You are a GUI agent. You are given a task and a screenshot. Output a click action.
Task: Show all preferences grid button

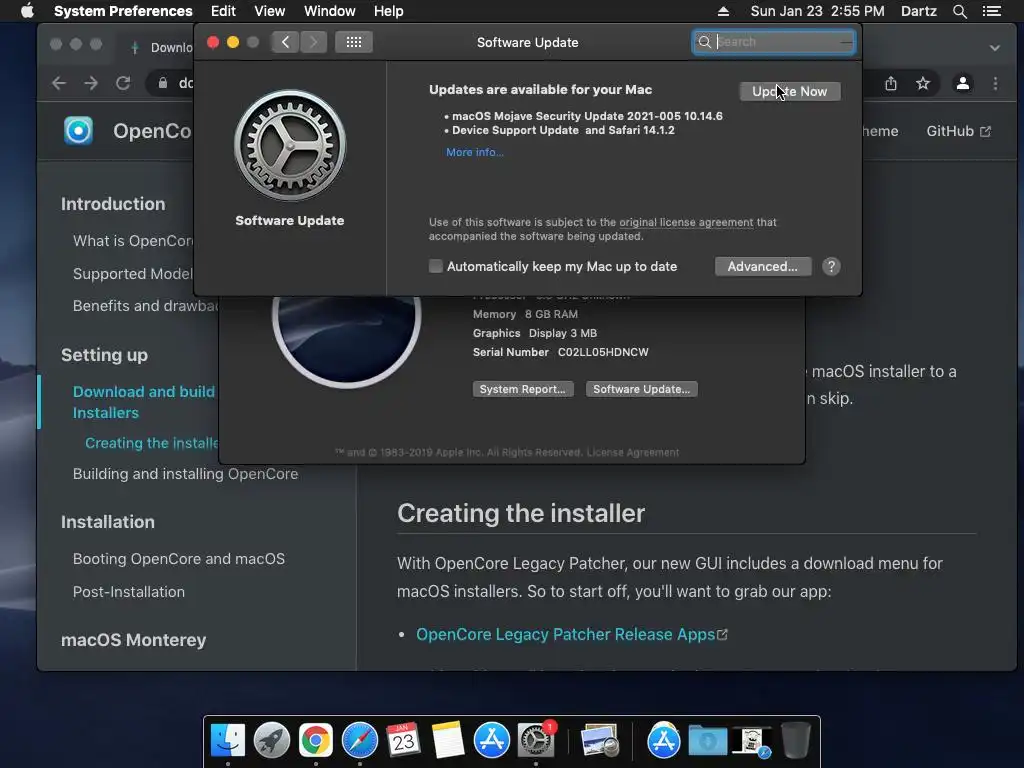click(x=354, y=42)
